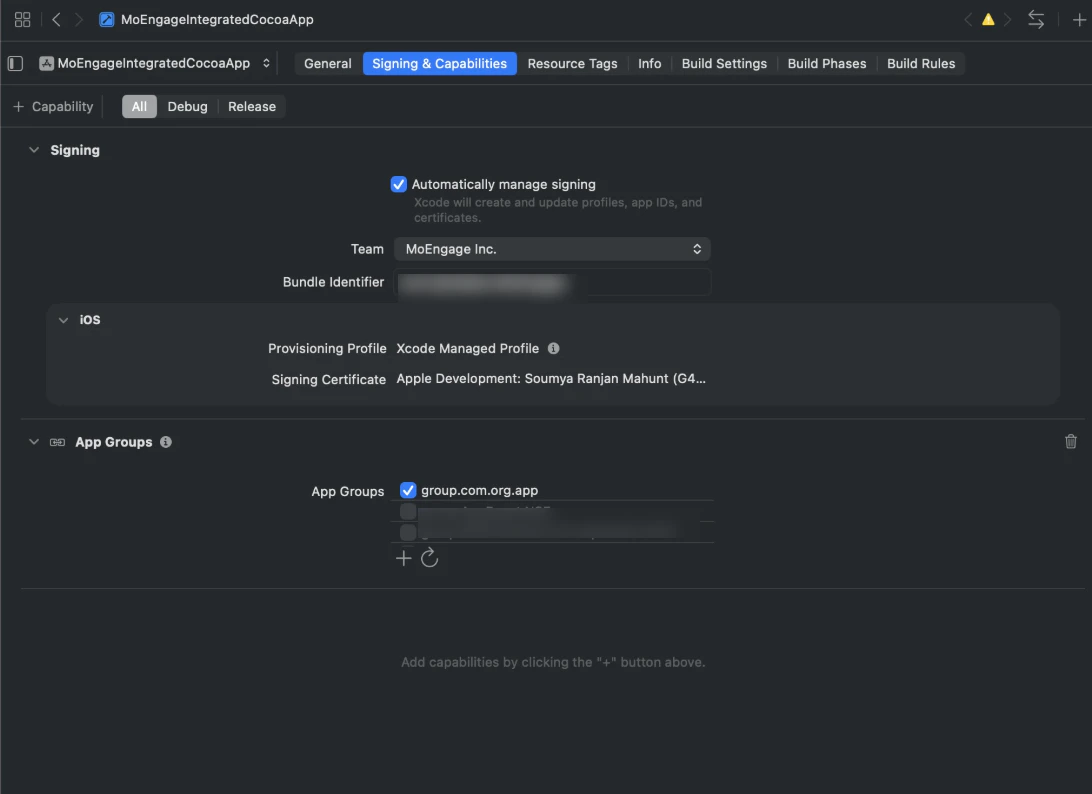Open the Build Phases tab
This screenshot has width=1092, height=794.
827,63
